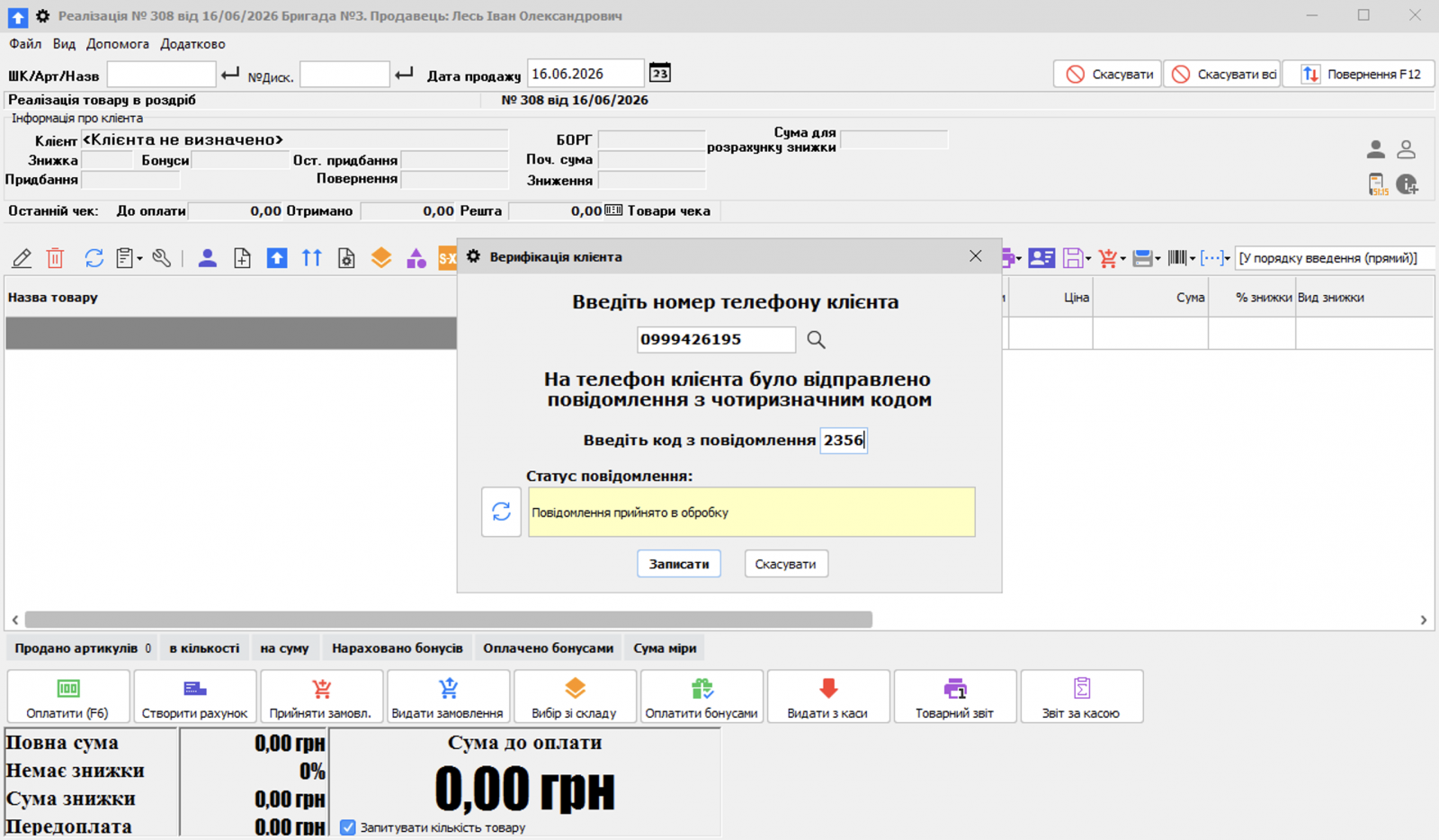Open the Файл menu

click(25, 43)
